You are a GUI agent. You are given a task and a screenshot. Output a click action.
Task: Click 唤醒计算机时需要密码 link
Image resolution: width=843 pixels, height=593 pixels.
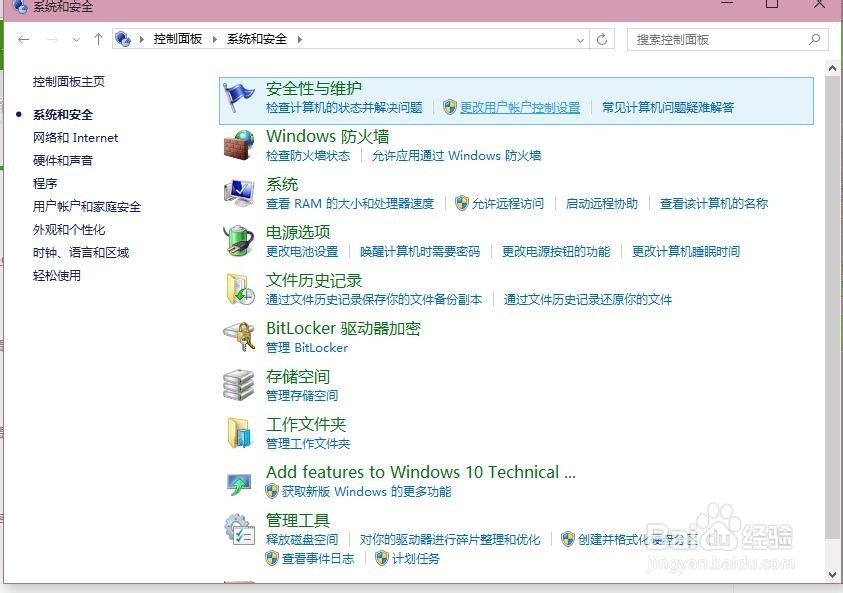420,252
